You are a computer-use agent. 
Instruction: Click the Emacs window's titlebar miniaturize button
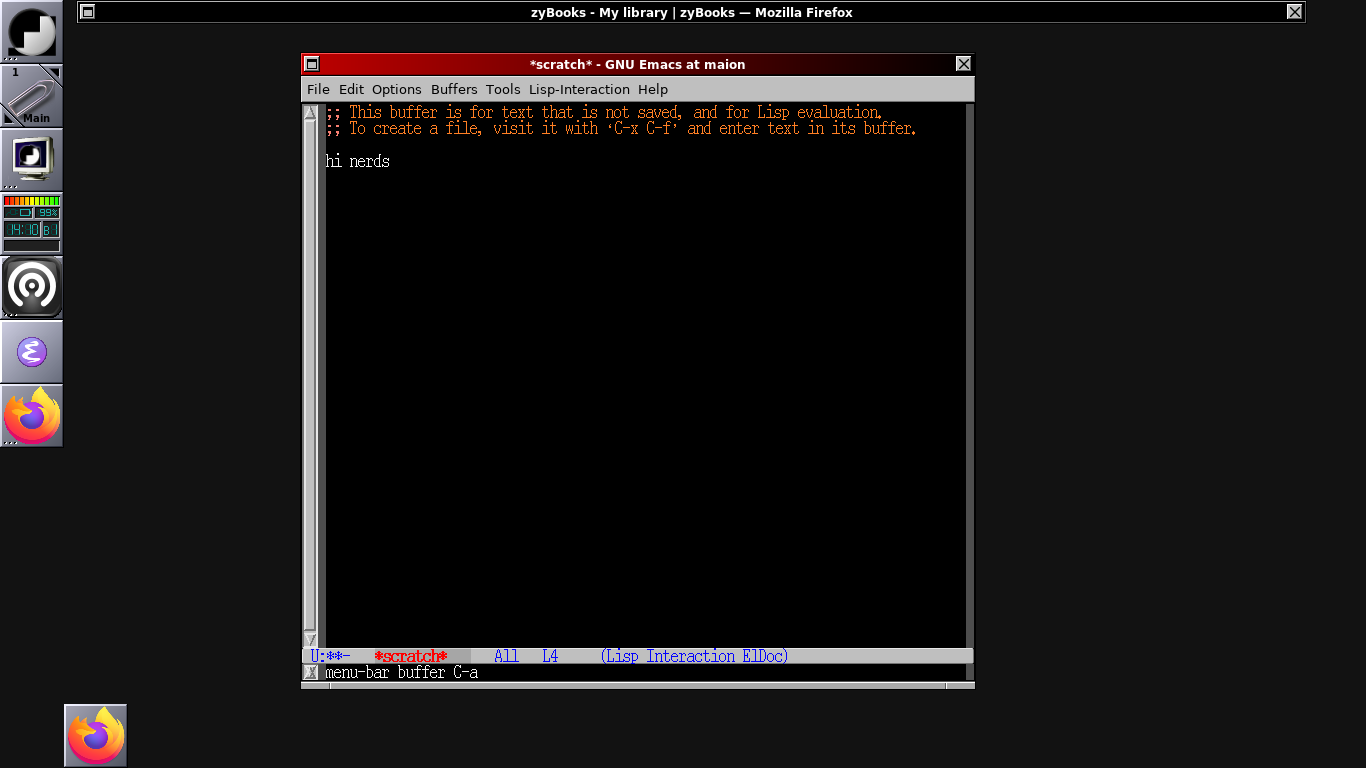312,64
